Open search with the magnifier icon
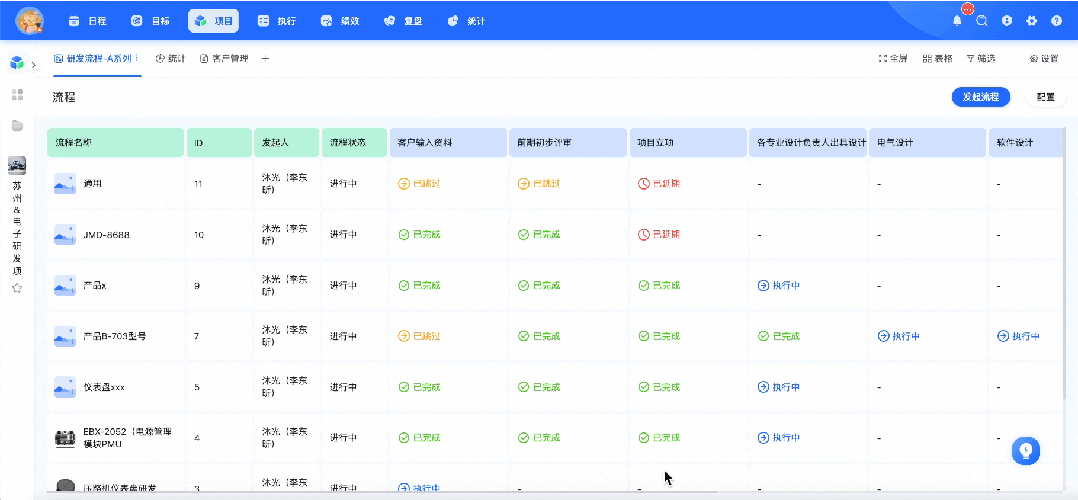Viewport: 1078px width, 500px height. [982, 21]
